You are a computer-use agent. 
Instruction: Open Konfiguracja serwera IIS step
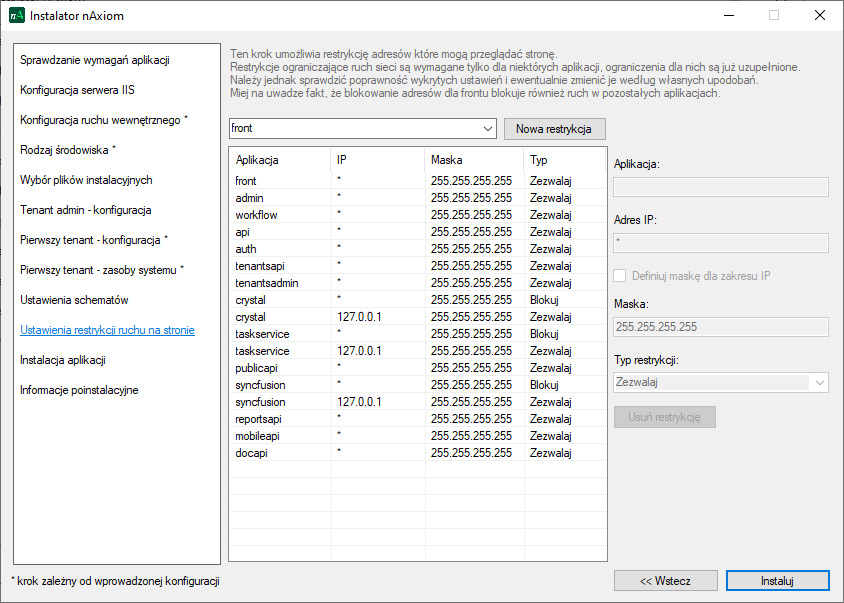click(x=78, y=90)
